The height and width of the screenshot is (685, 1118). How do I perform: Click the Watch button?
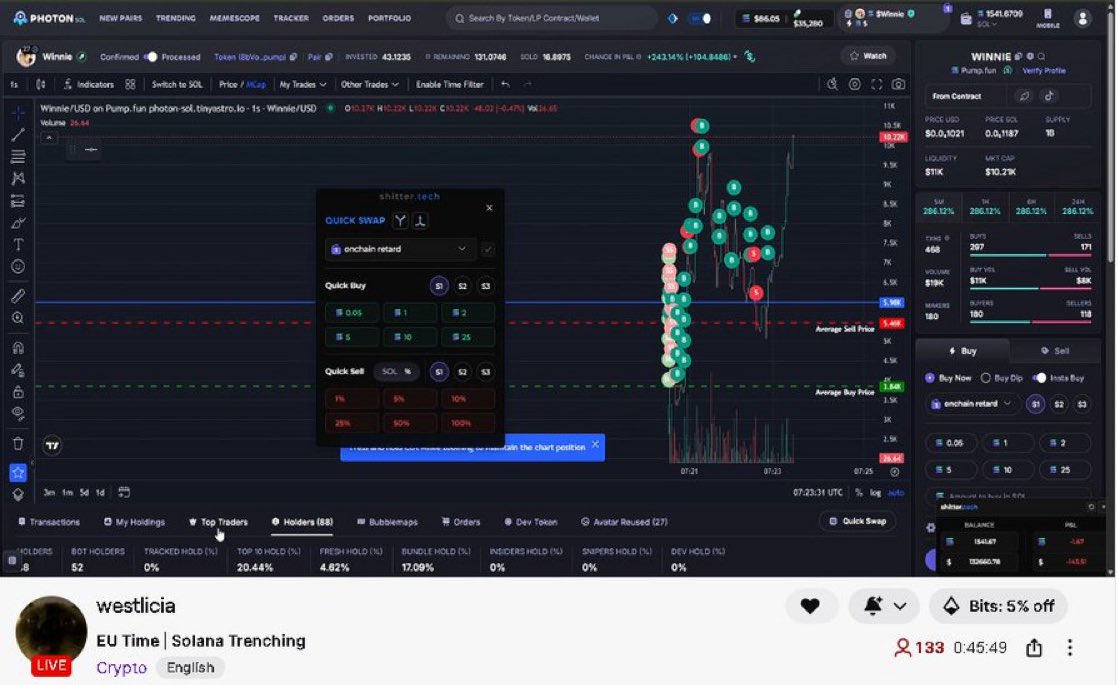[867, 56]
